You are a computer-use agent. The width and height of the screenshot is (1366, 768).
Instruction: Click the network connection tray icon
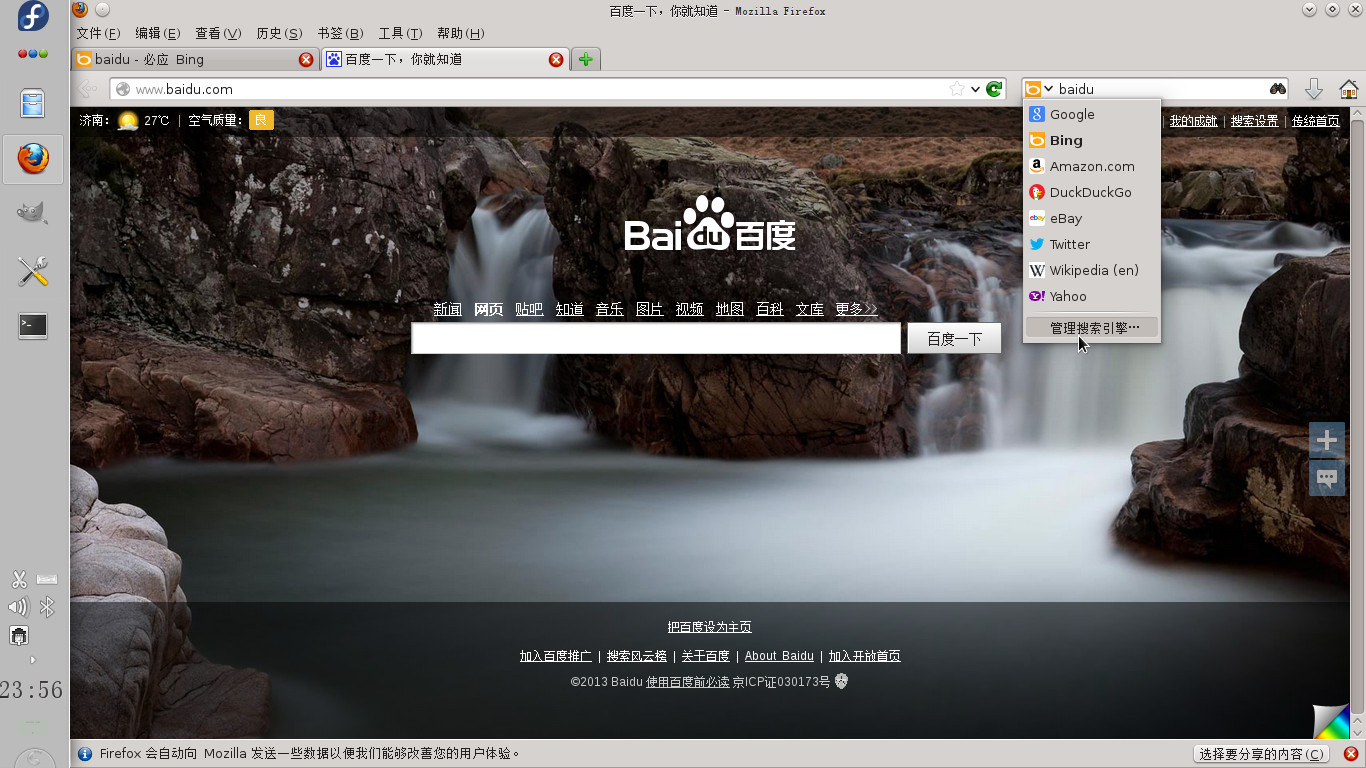point(19,636)
